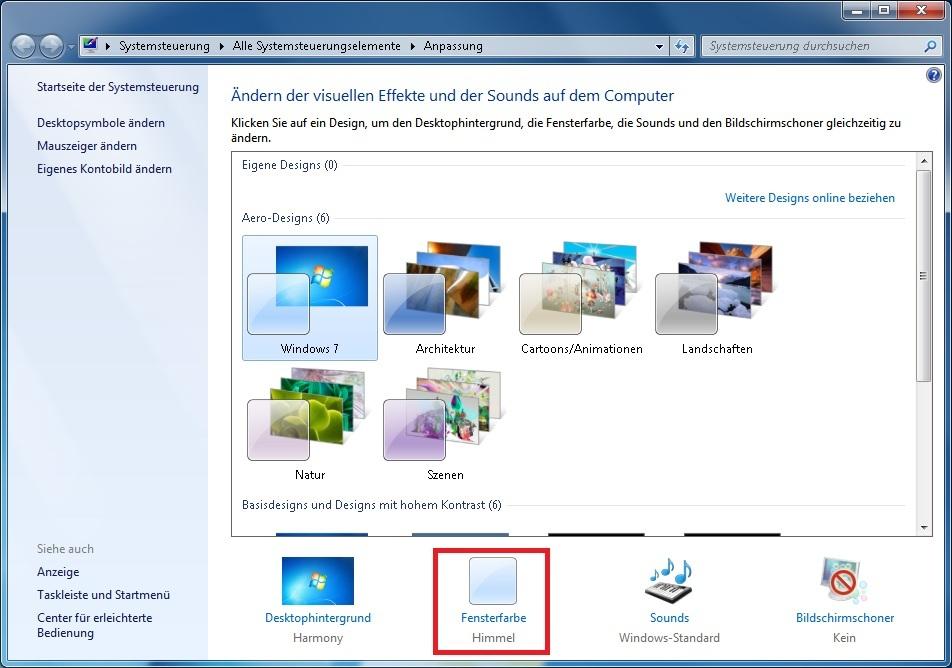Open Mauszeiger ändern link
This screenshot has width=952, height=668.
pos(87,146)
